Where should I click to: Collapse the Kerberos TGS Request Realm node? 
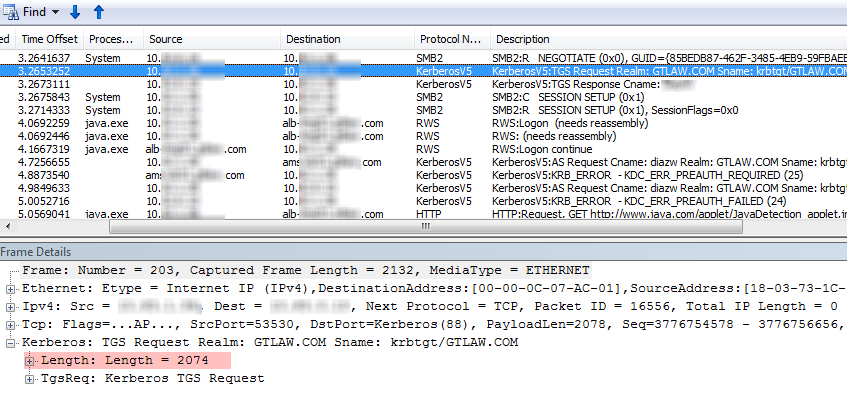point(10,342)
